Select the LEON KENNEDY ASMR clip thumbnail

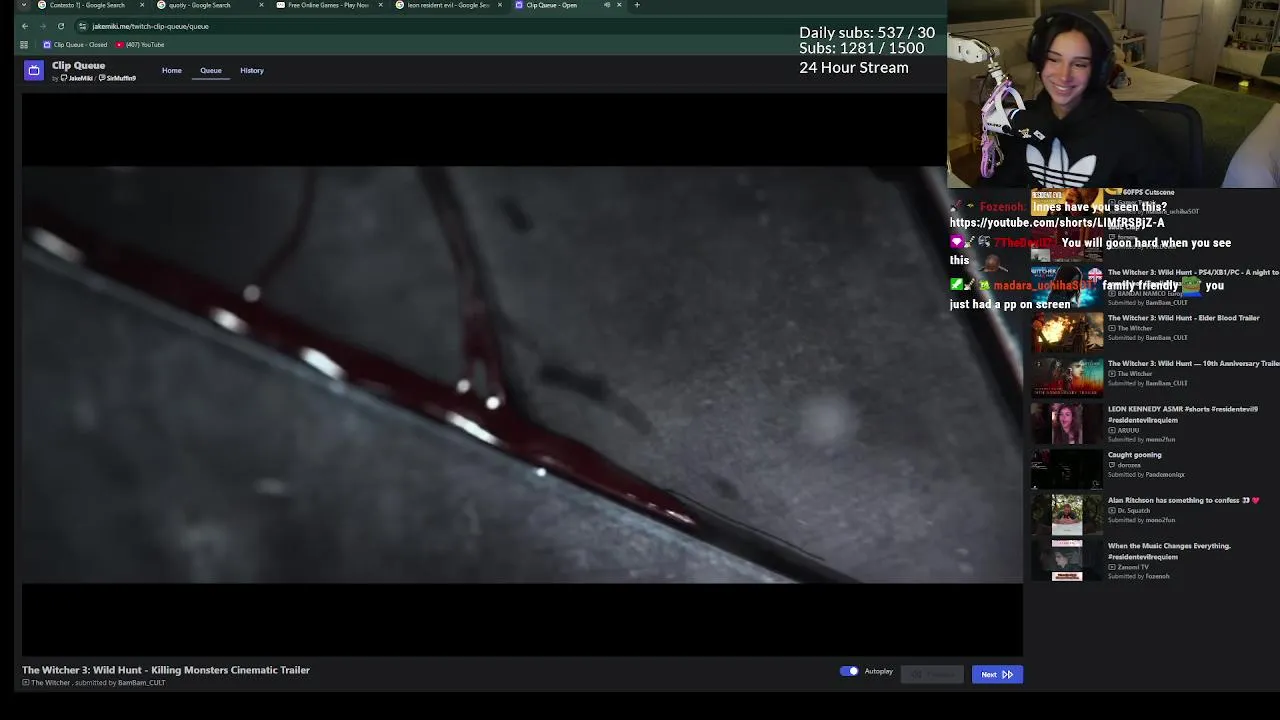pos(1067,424)
